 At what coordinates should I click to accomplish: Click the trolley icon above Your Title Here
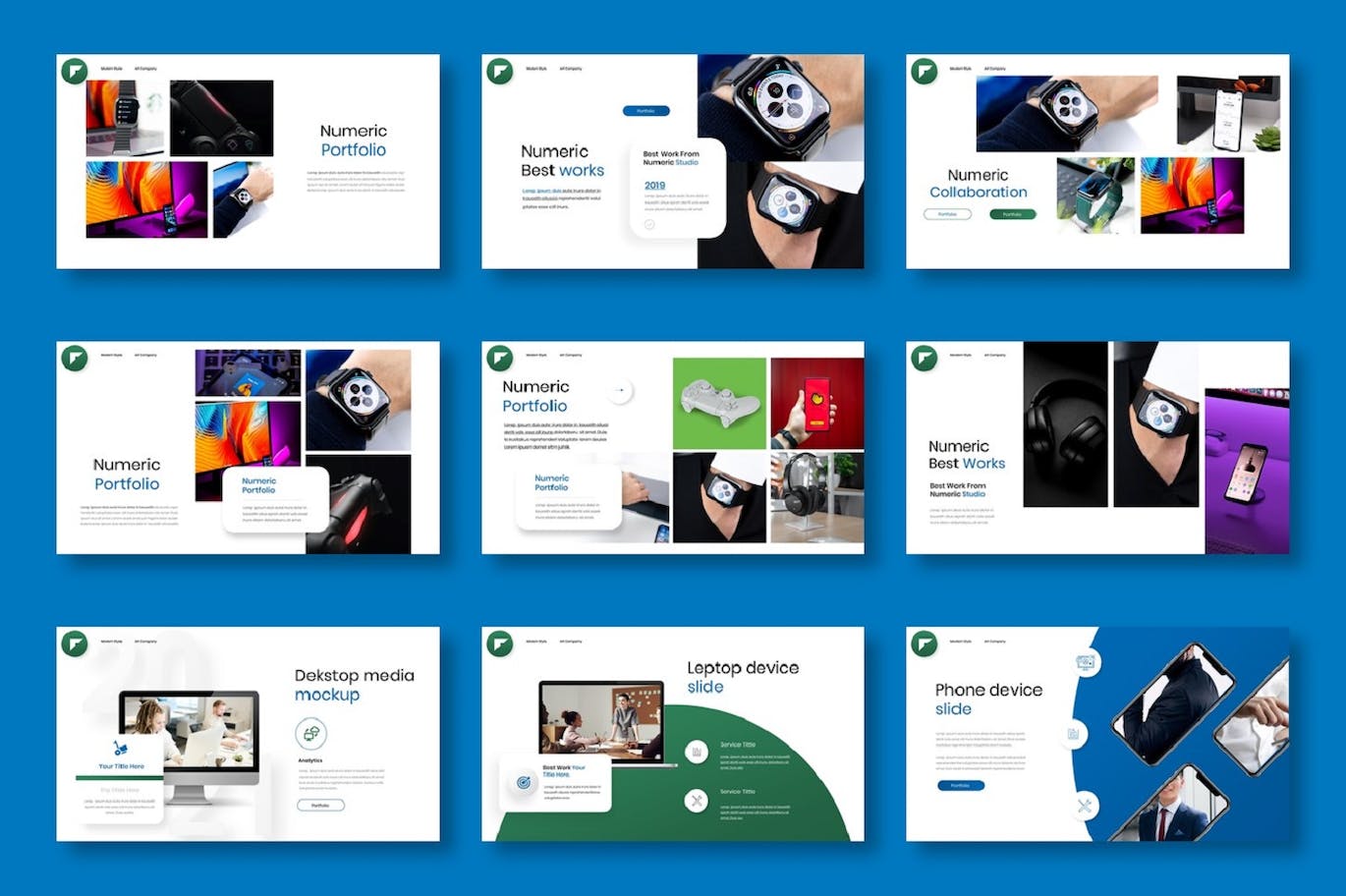click(x=121, y=749)
